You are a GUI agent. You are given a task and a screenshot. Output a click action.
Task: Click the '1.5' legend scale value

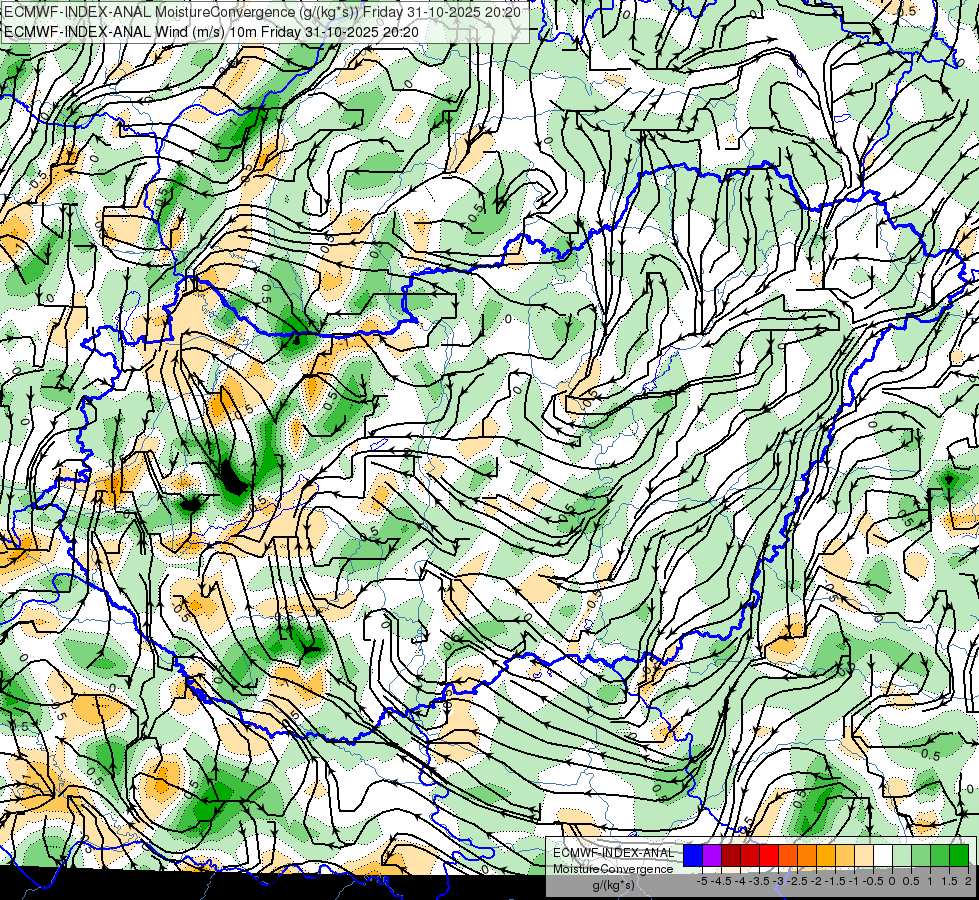click(949, 881)
